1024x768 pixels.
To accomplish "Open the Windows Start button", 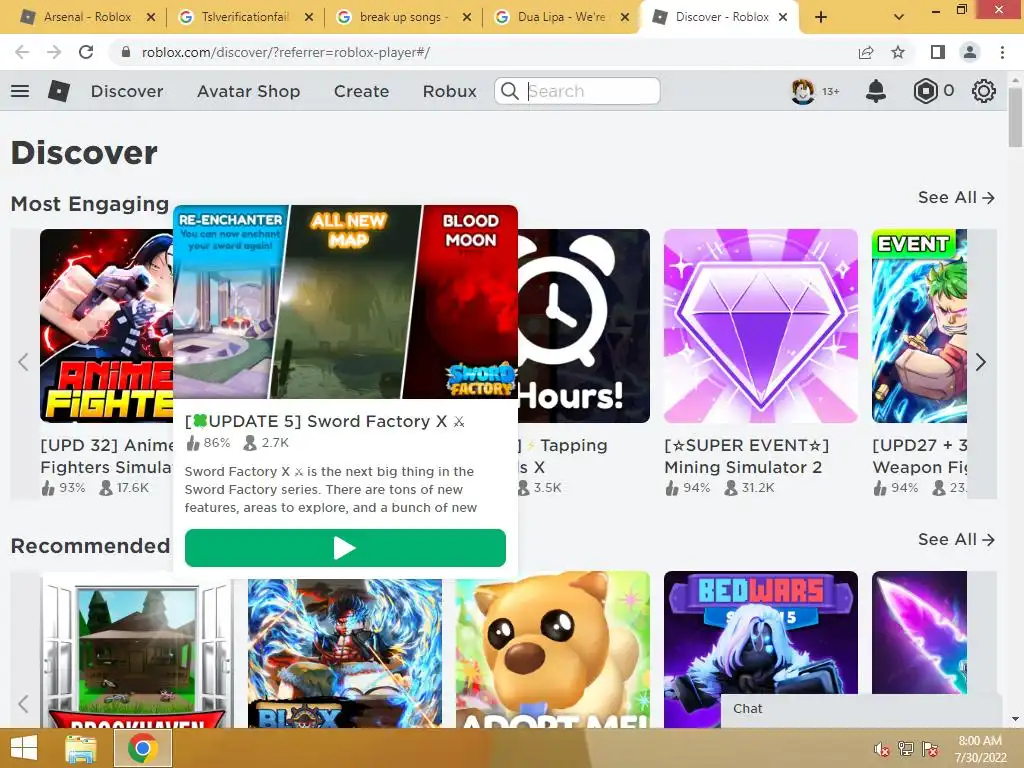I will point(24,748).
